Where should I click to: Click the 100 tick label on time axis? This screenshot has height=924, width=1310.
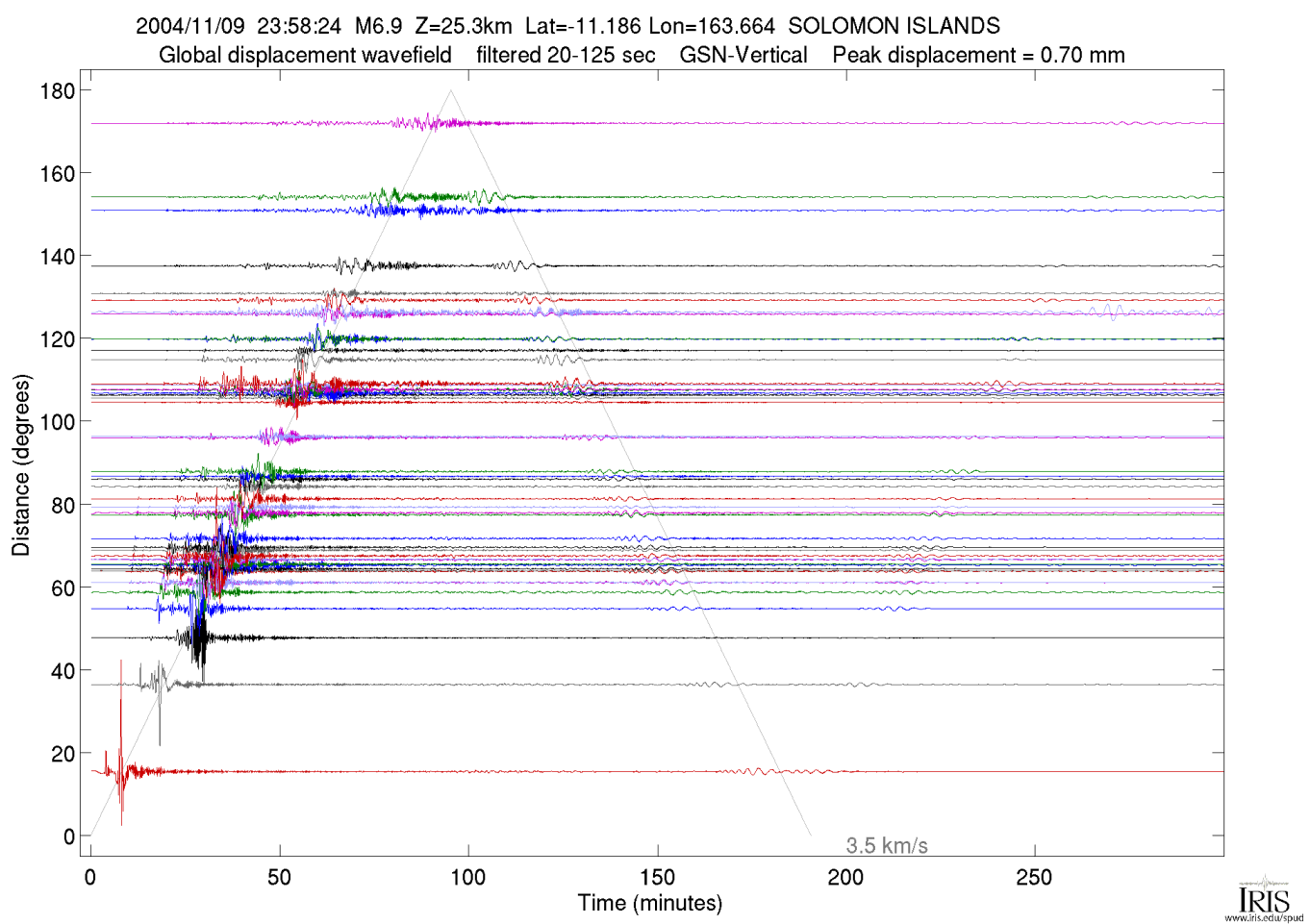[468, 877]
